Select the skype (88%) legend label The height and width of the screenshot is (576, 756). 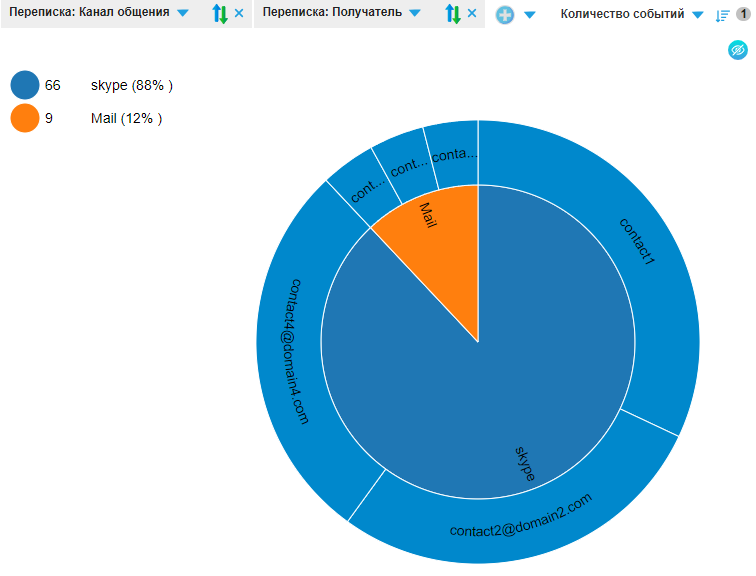tap(131, 86)
